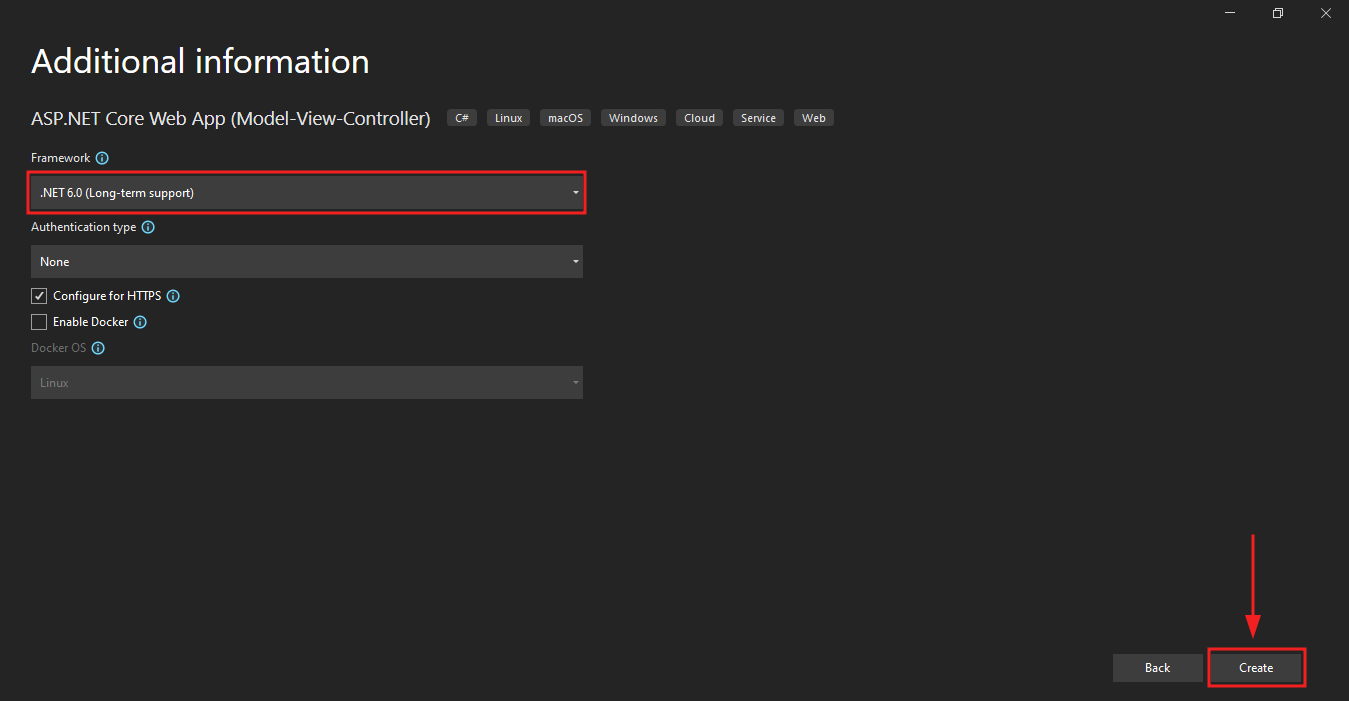Screen dimensions: 1349x701
Task: Click the Docker OS info icon
Action: (97, 347)
